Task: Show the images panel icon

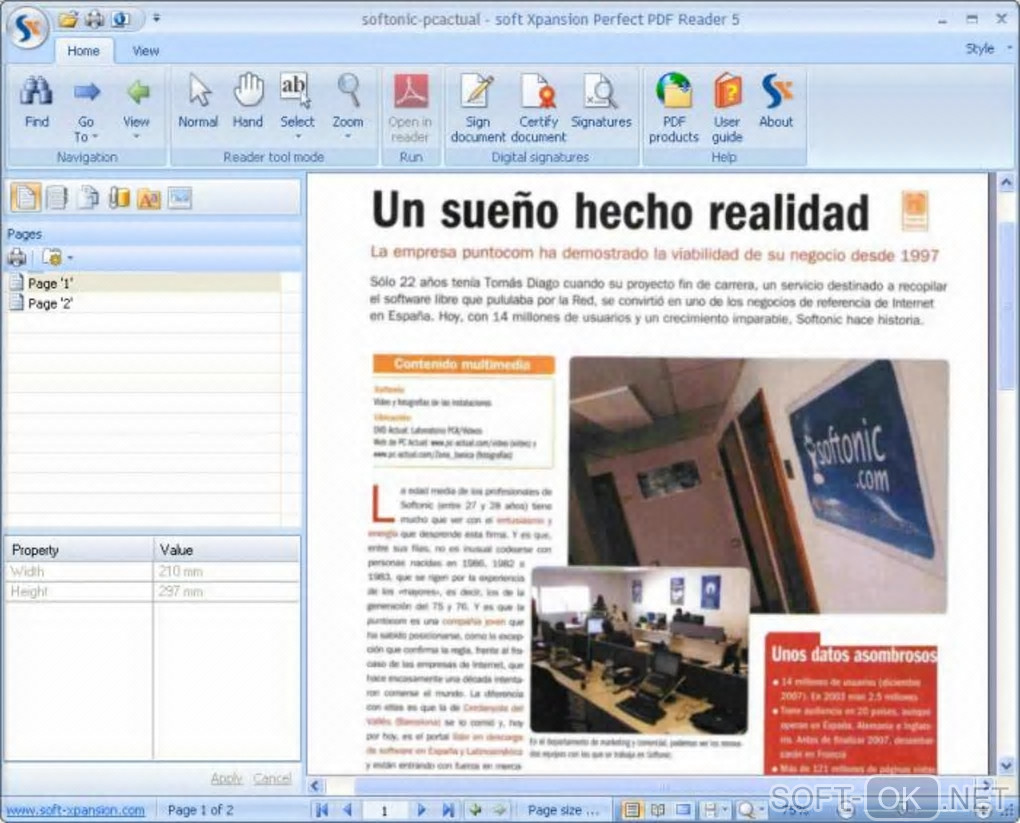Action: tap(180, 198)
